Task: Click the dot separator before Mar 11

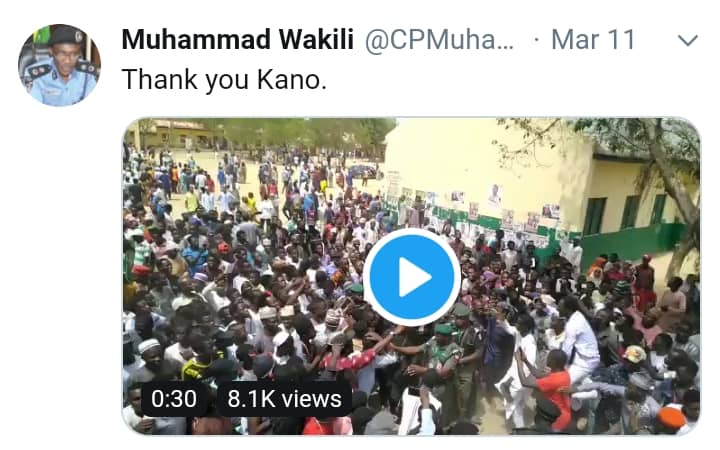Action: [x=536, y=40]
